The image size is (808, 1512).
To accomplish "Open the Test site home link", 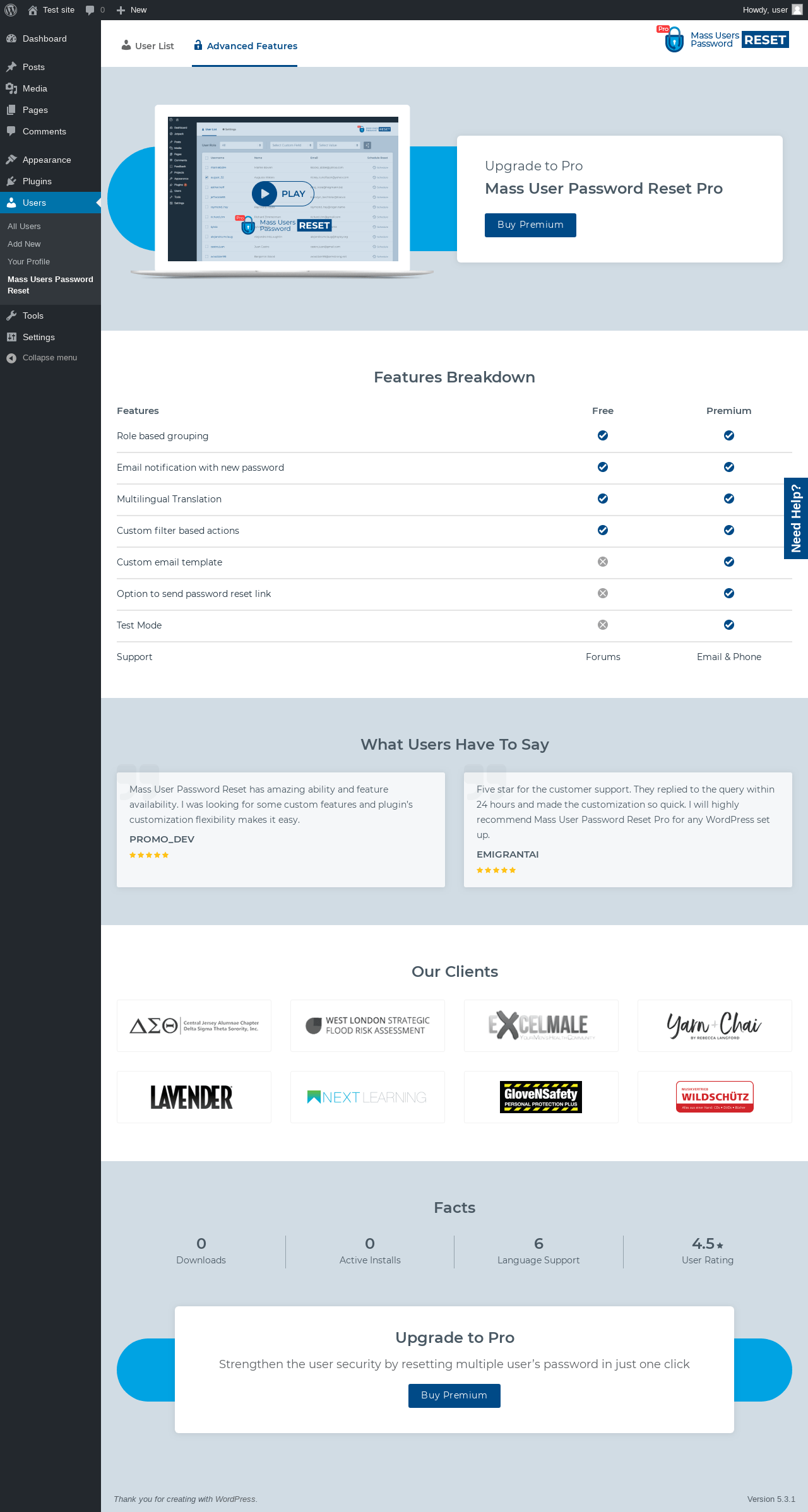I will click(51, 10).
